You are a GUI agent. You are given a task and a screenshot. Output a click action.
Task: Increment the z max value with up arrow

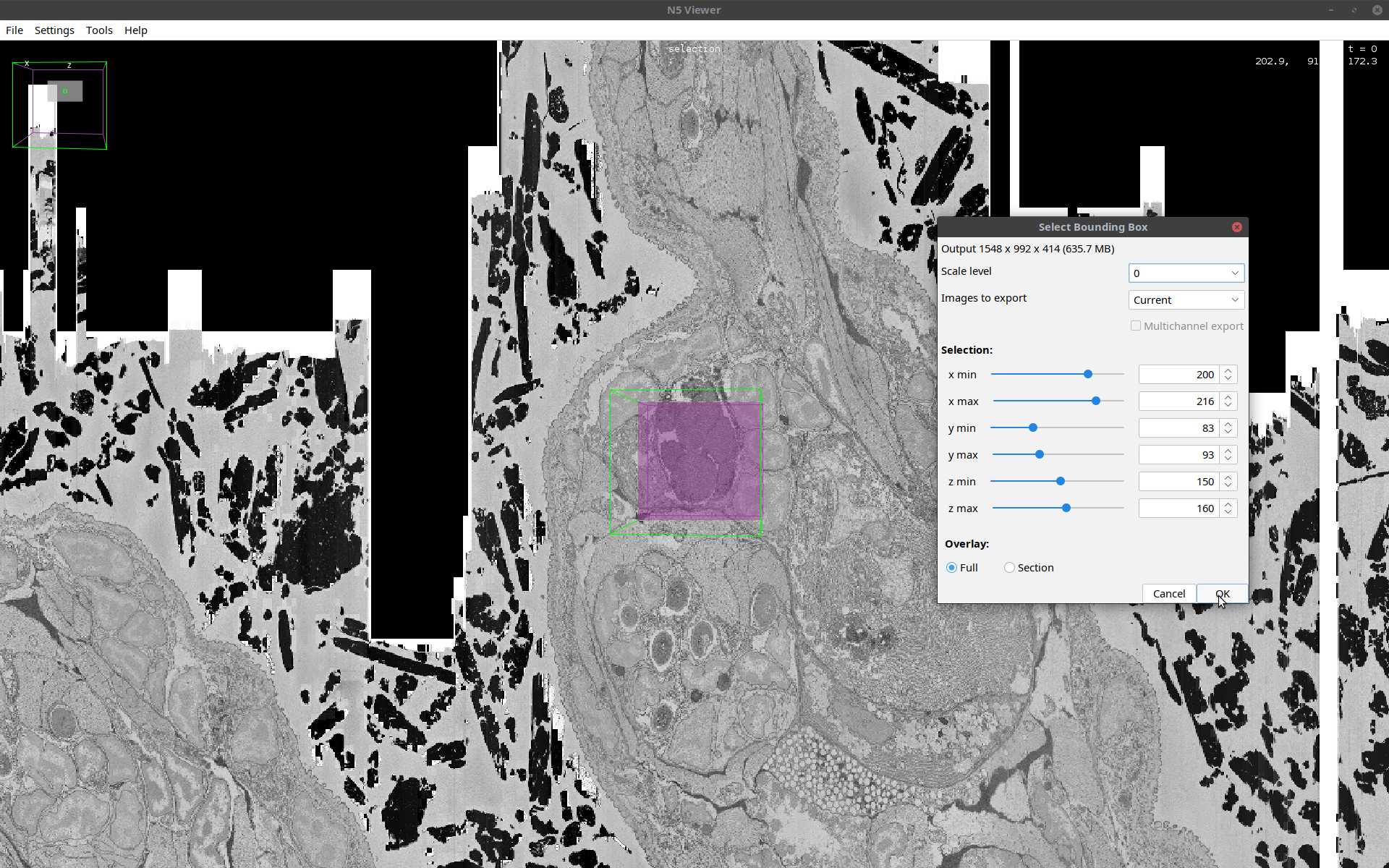tap(1228, 504)
